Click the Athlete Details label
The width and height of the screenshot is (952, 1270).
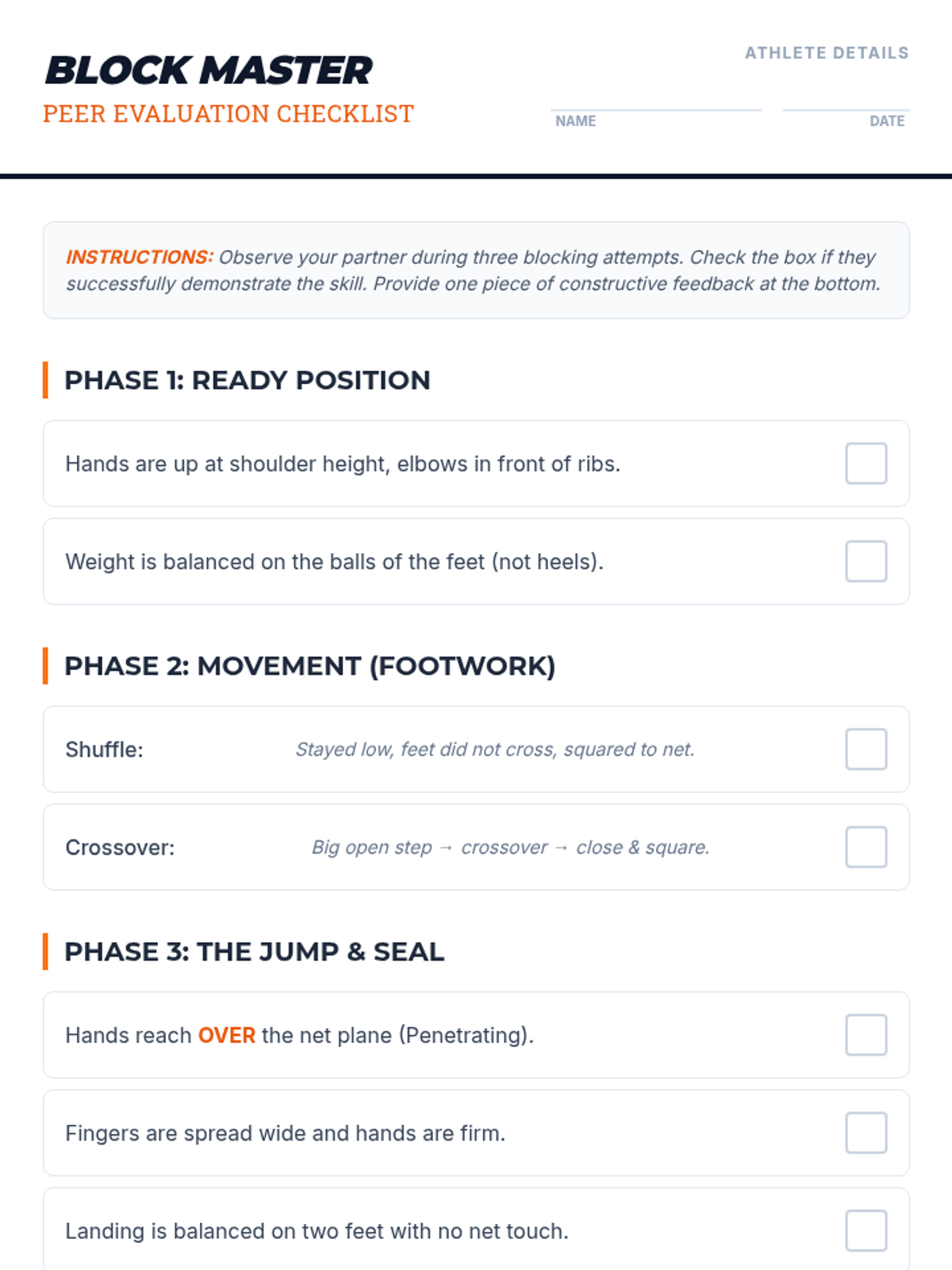(x=826, y=53)
